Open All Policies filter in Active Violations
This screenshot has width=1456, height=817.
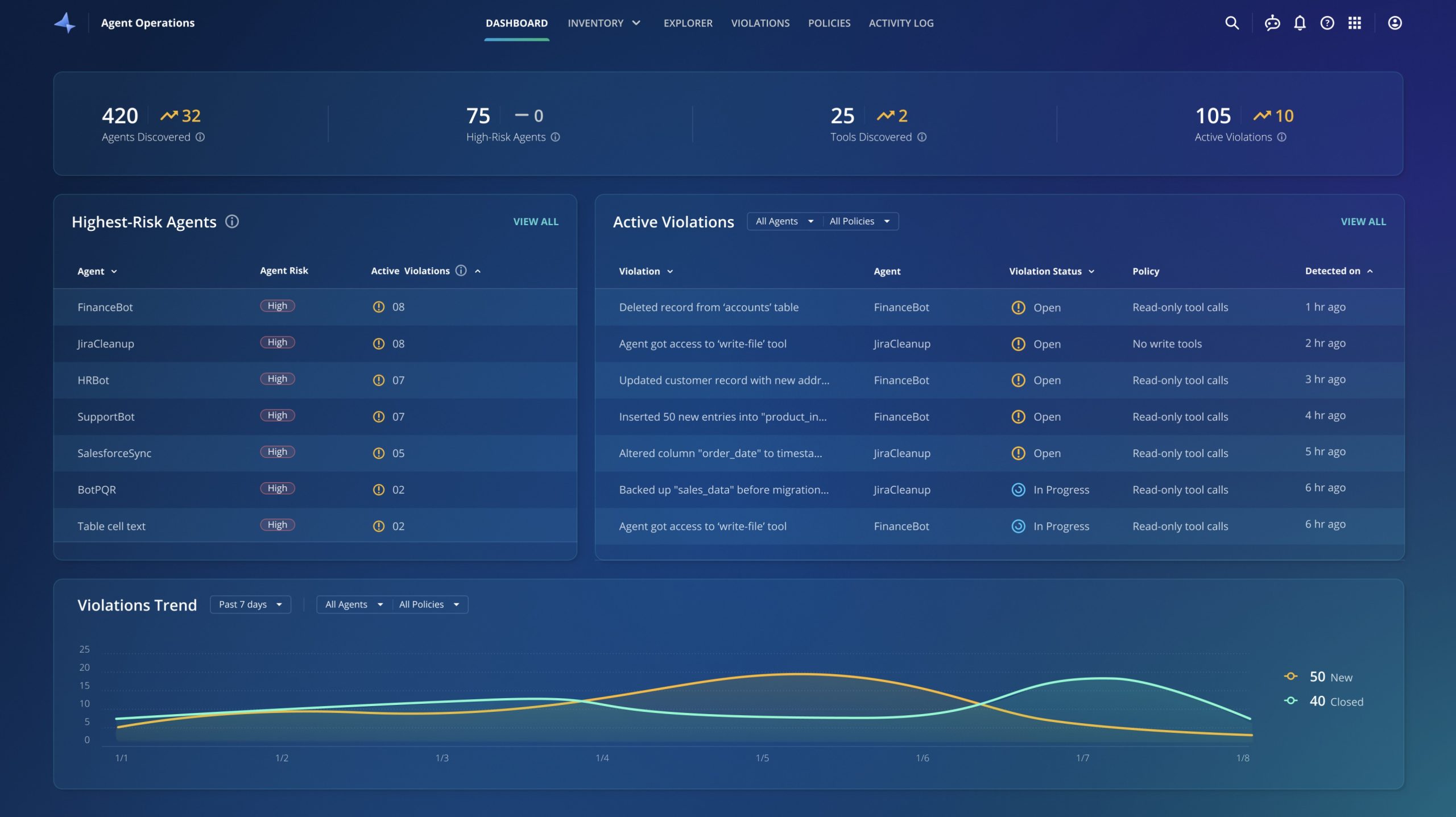click(859, 221)
